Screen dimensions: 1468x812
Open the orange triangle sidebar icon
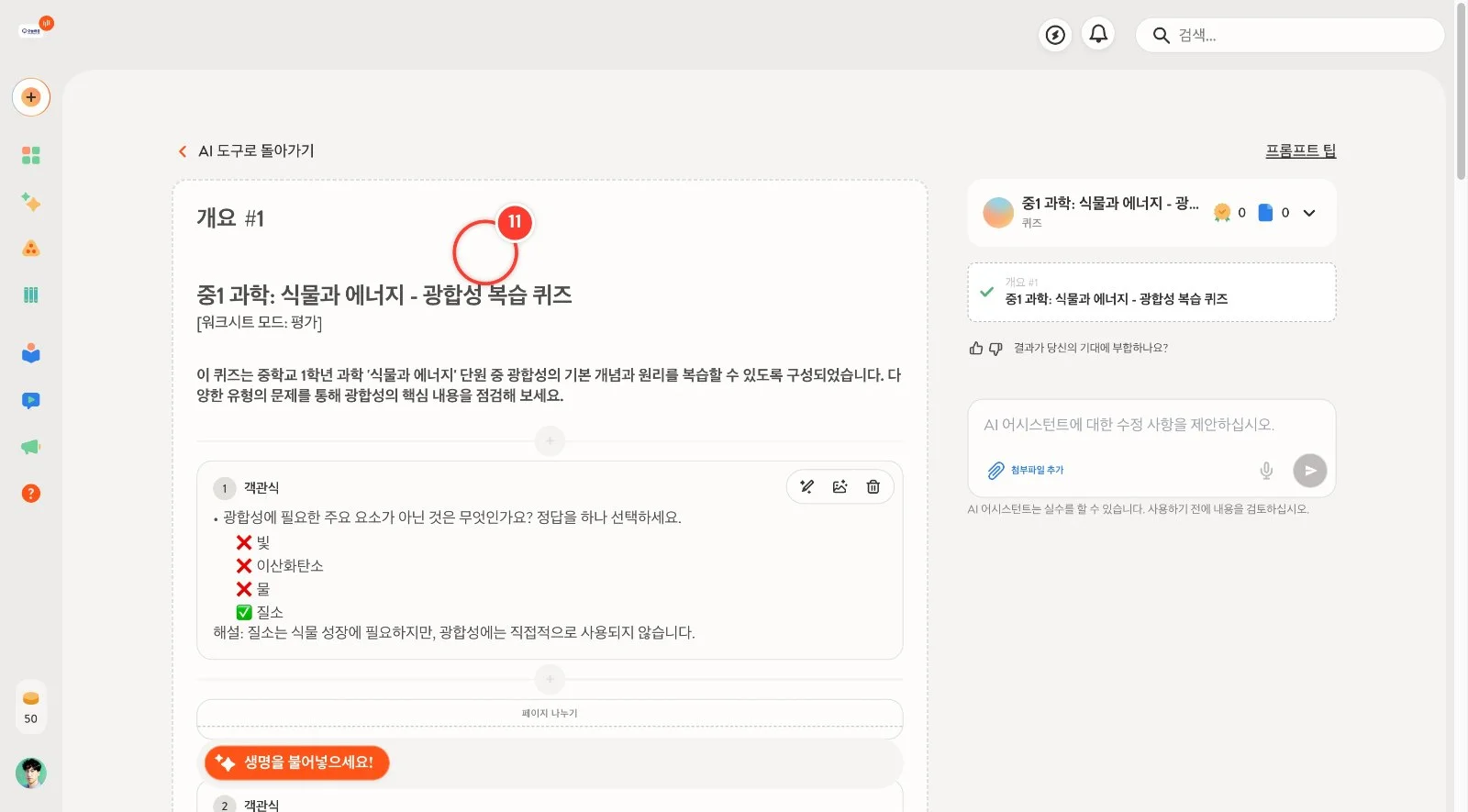(x=31, y=249)
